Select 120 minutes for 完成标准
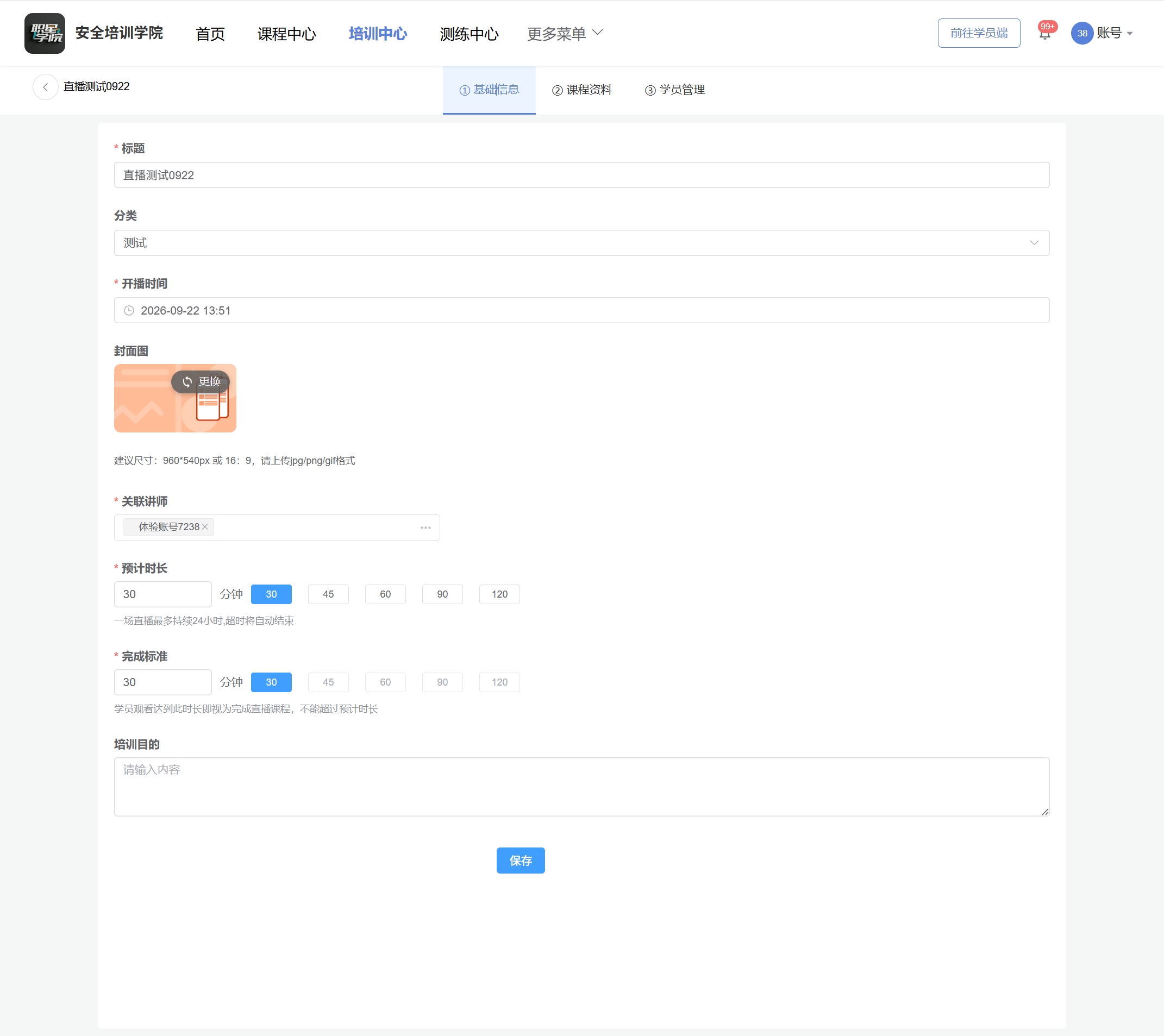This screenshot has height=1036, width=1164. tap(499, 682)
